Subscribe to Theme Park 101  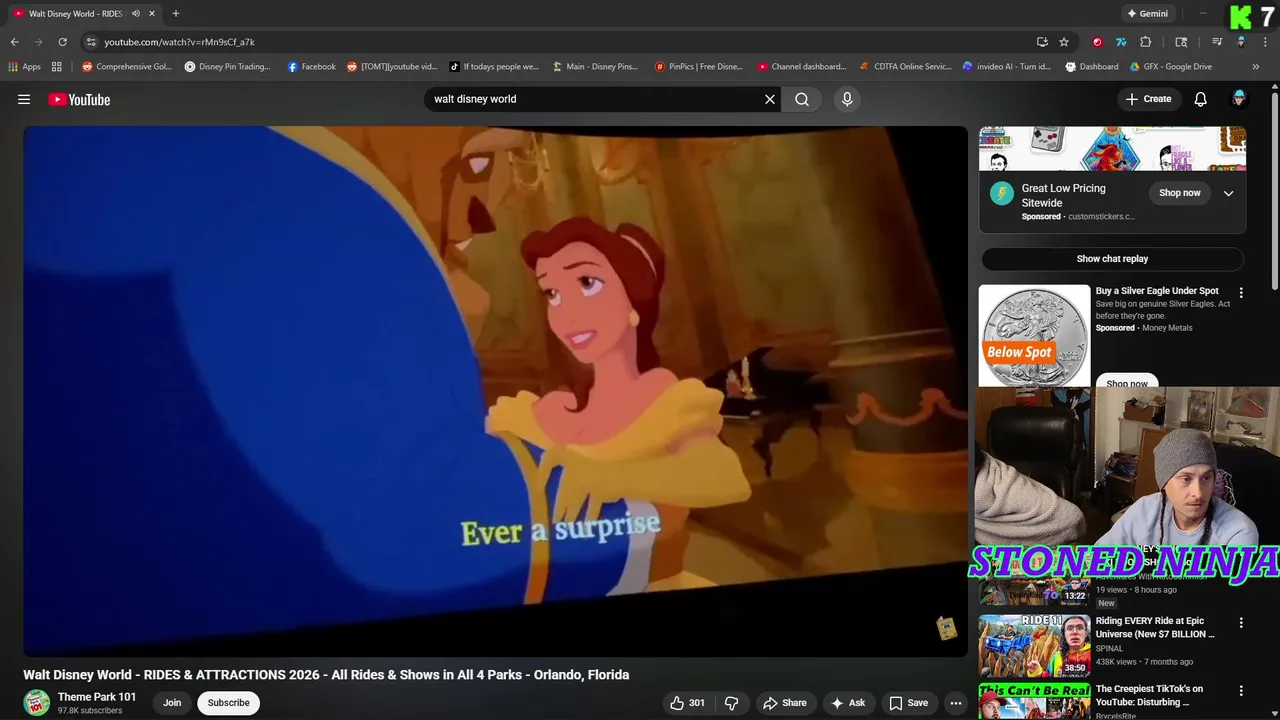coord(228,703)
